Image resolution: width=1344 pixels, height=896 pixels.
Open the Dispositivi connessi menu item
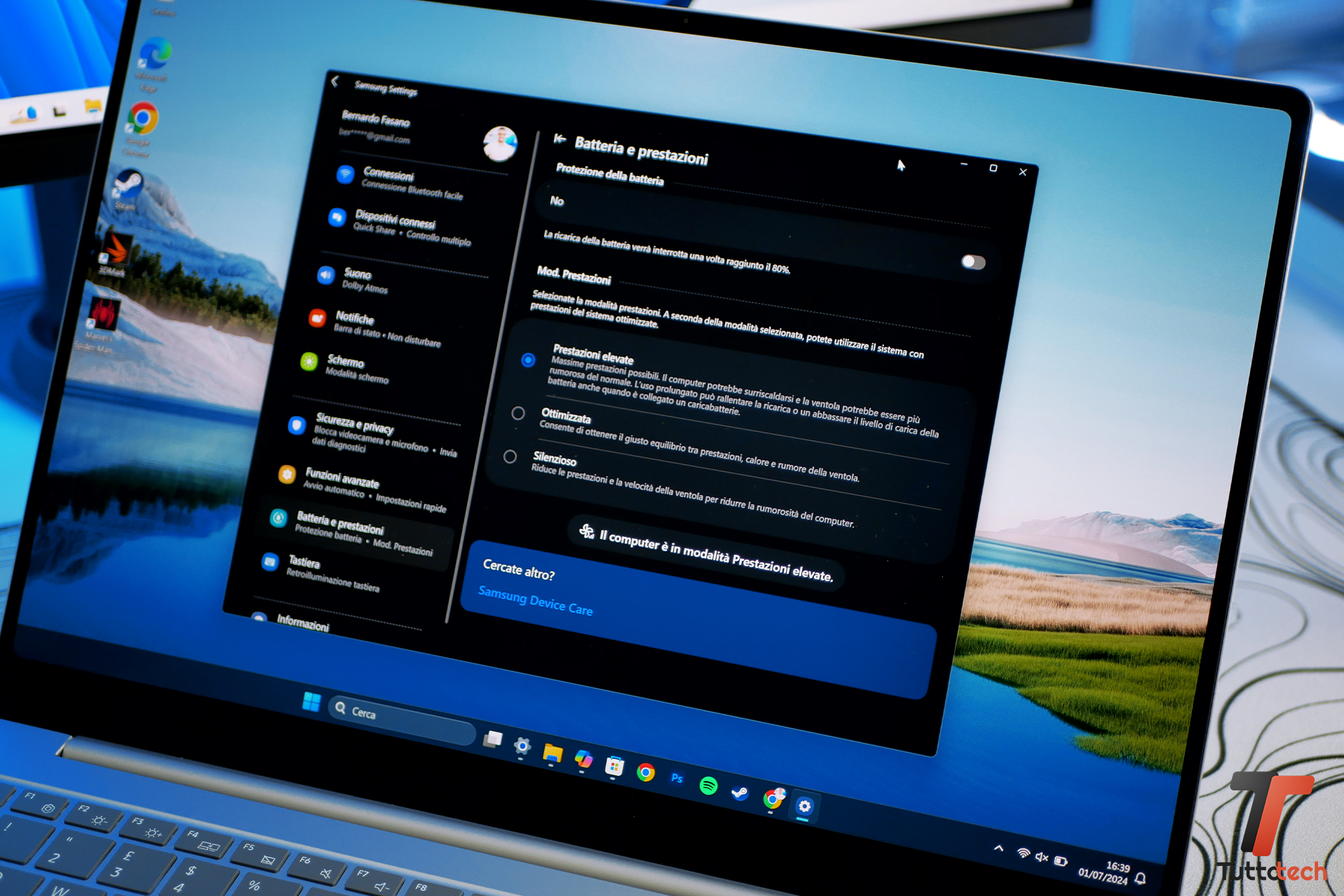(x=395, y=220)
